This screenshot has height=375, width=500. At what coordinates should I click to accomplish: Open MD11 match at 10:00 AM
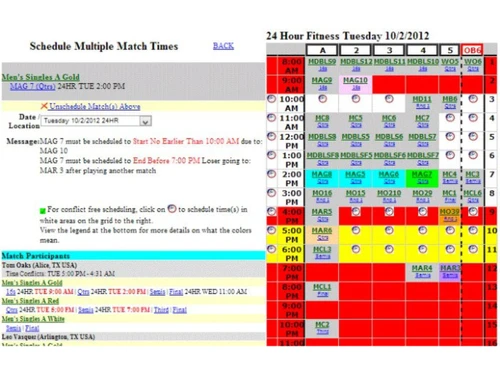point(422,99)
